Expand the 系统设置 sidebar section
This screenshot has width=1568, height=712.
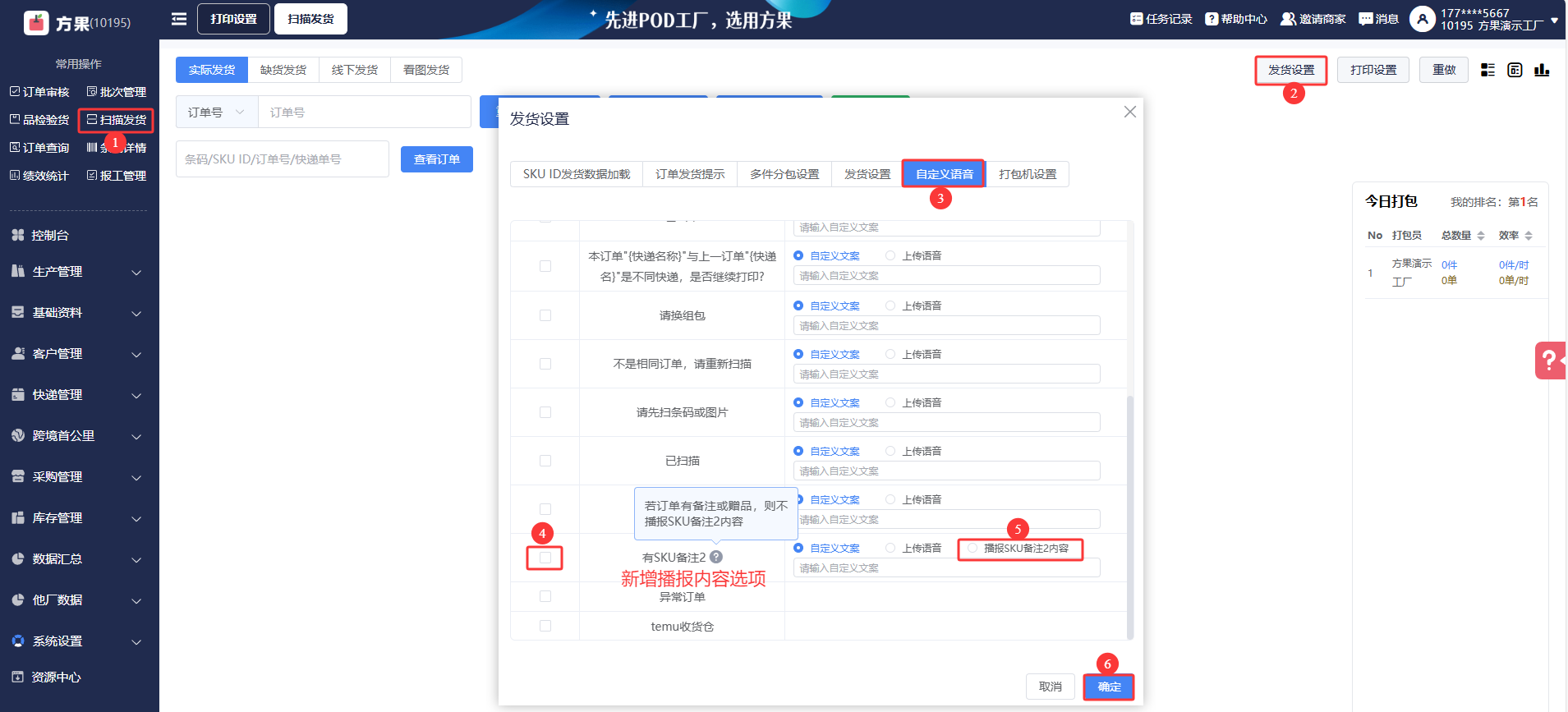point(78,641)
